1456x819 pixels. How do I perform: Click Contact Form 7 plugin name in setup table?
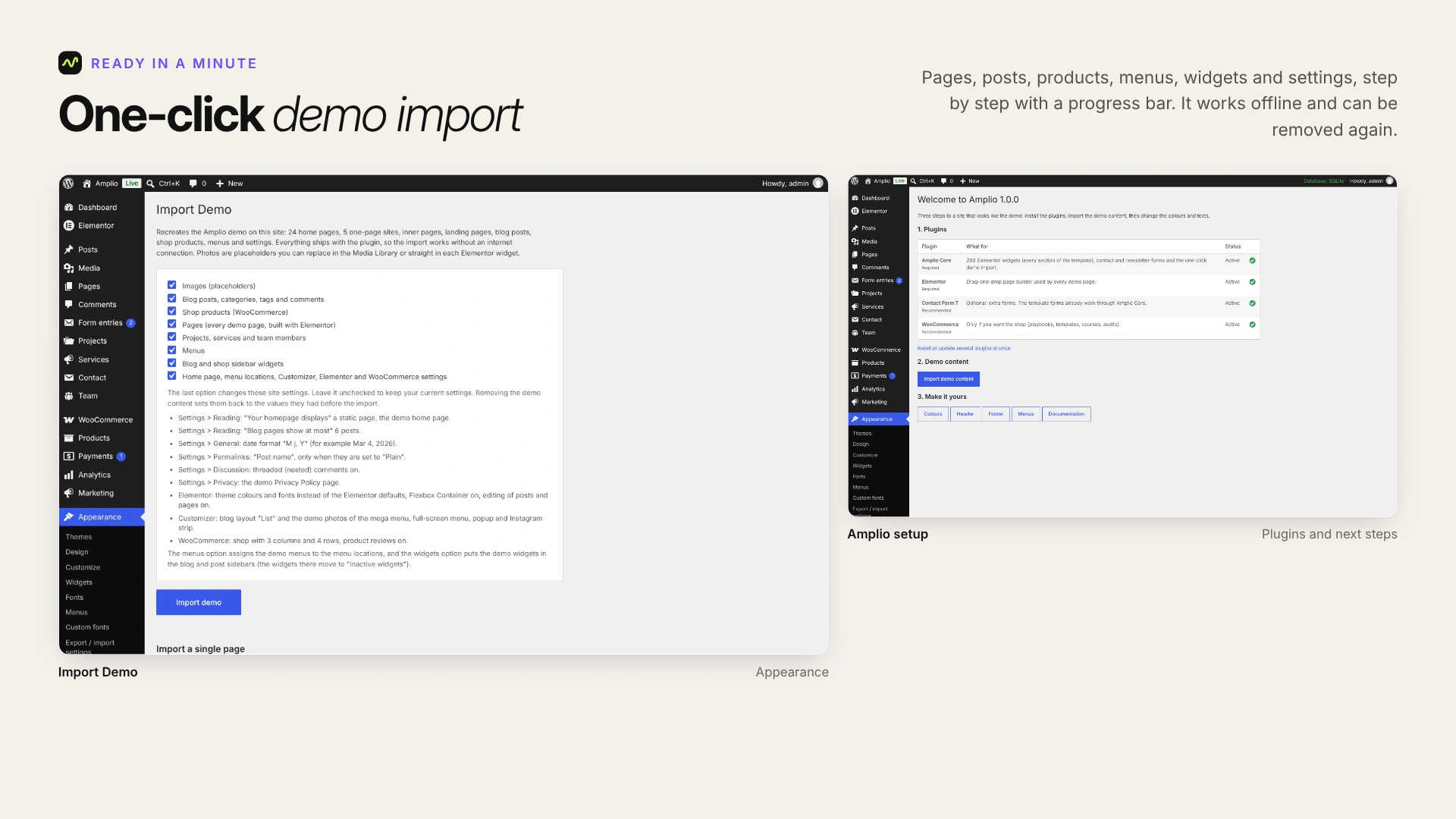click(940, 303)
